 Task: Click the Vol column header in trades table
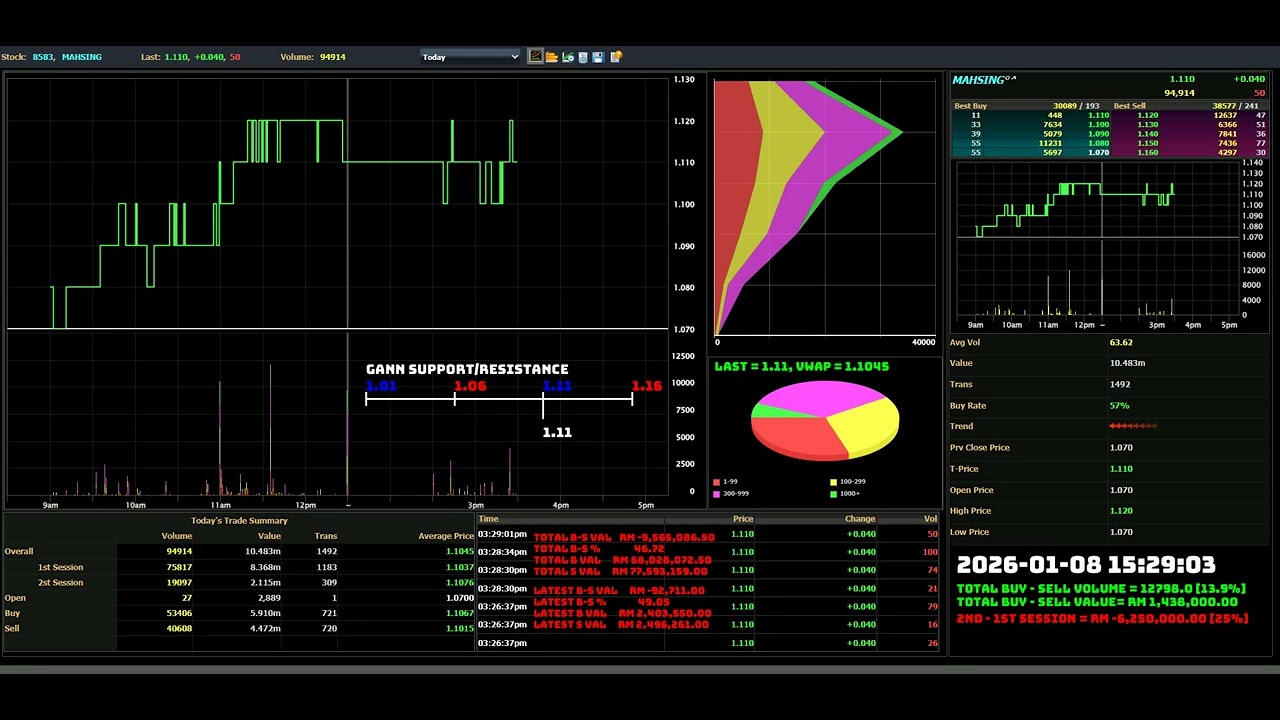(x=931, y=519)
